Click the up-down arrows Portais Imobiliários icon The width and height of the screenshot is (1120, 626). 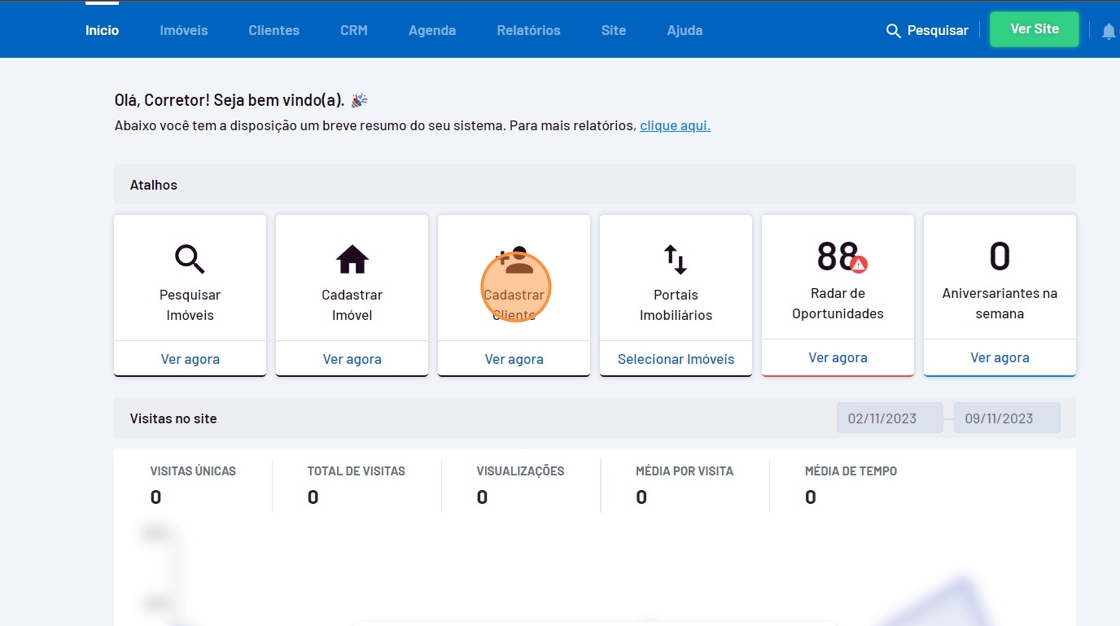pos(676,259)
